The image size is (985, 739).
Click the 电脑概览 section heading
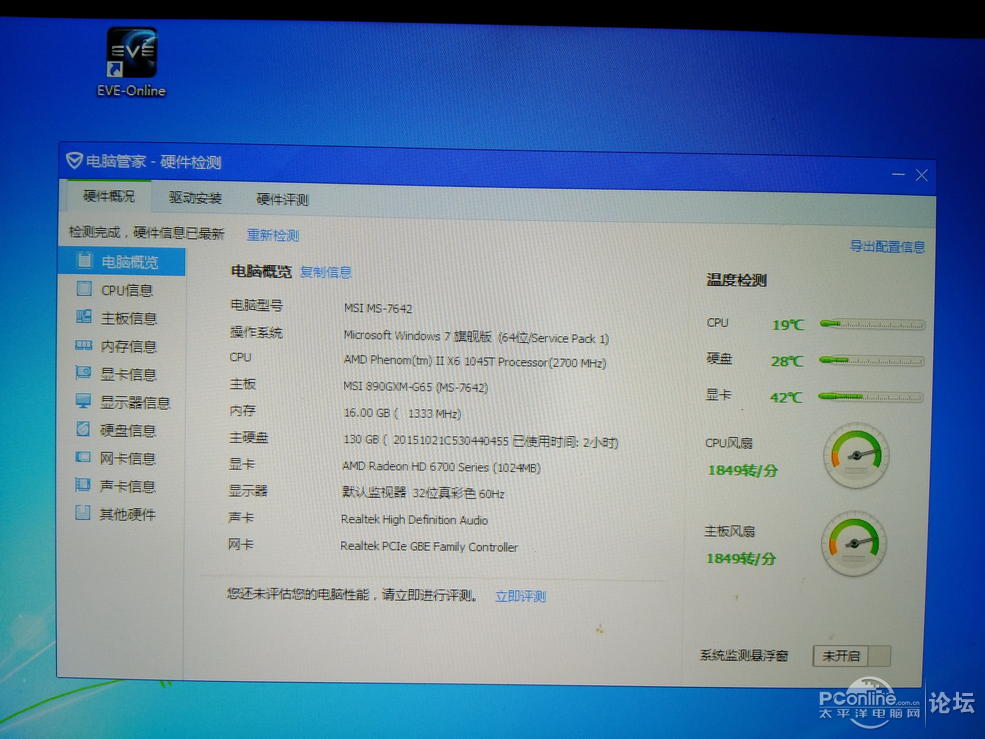tap(261, 271)
